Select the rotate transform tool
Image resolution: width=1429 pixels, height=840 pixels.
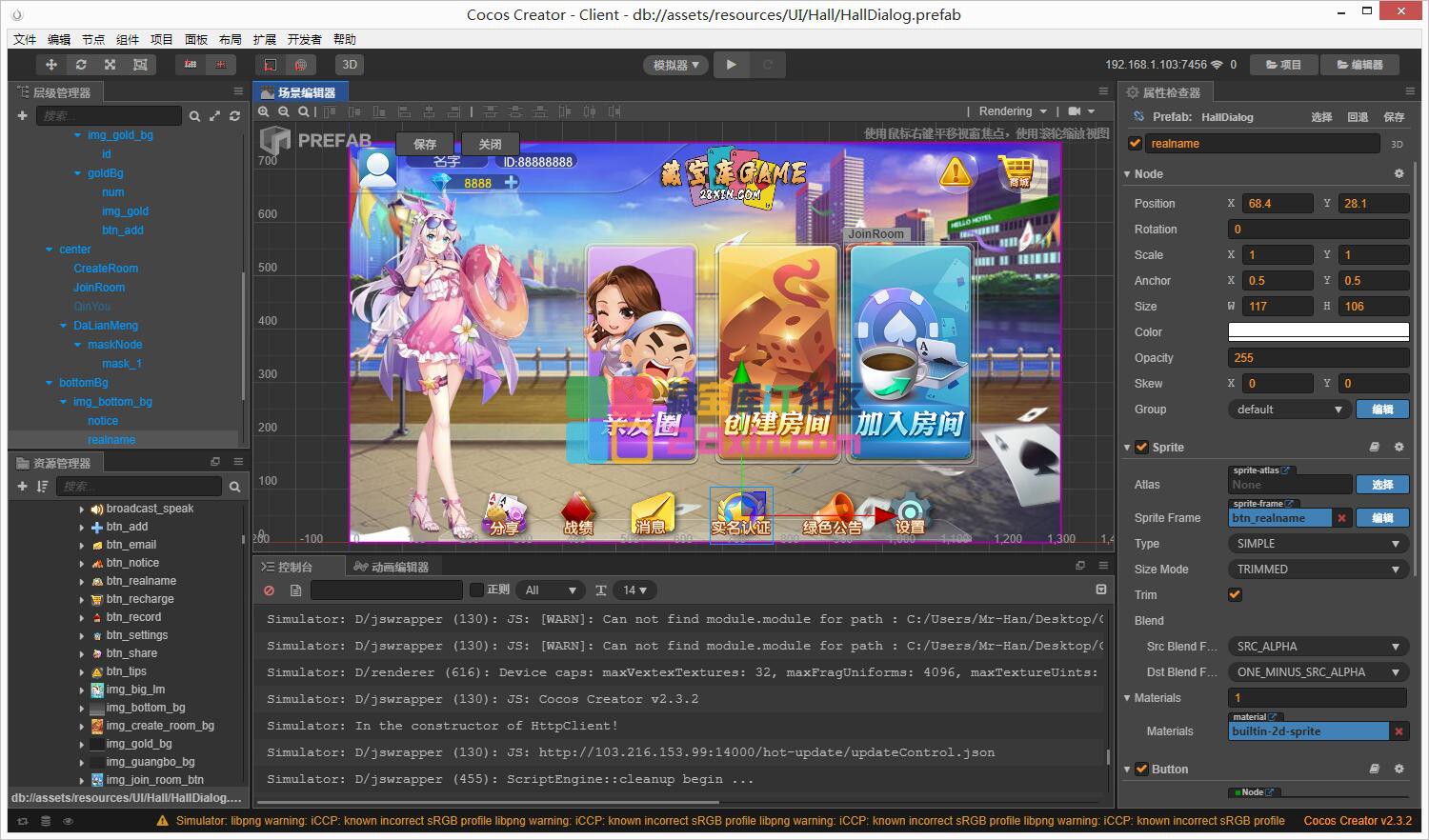tap(81, 65)
